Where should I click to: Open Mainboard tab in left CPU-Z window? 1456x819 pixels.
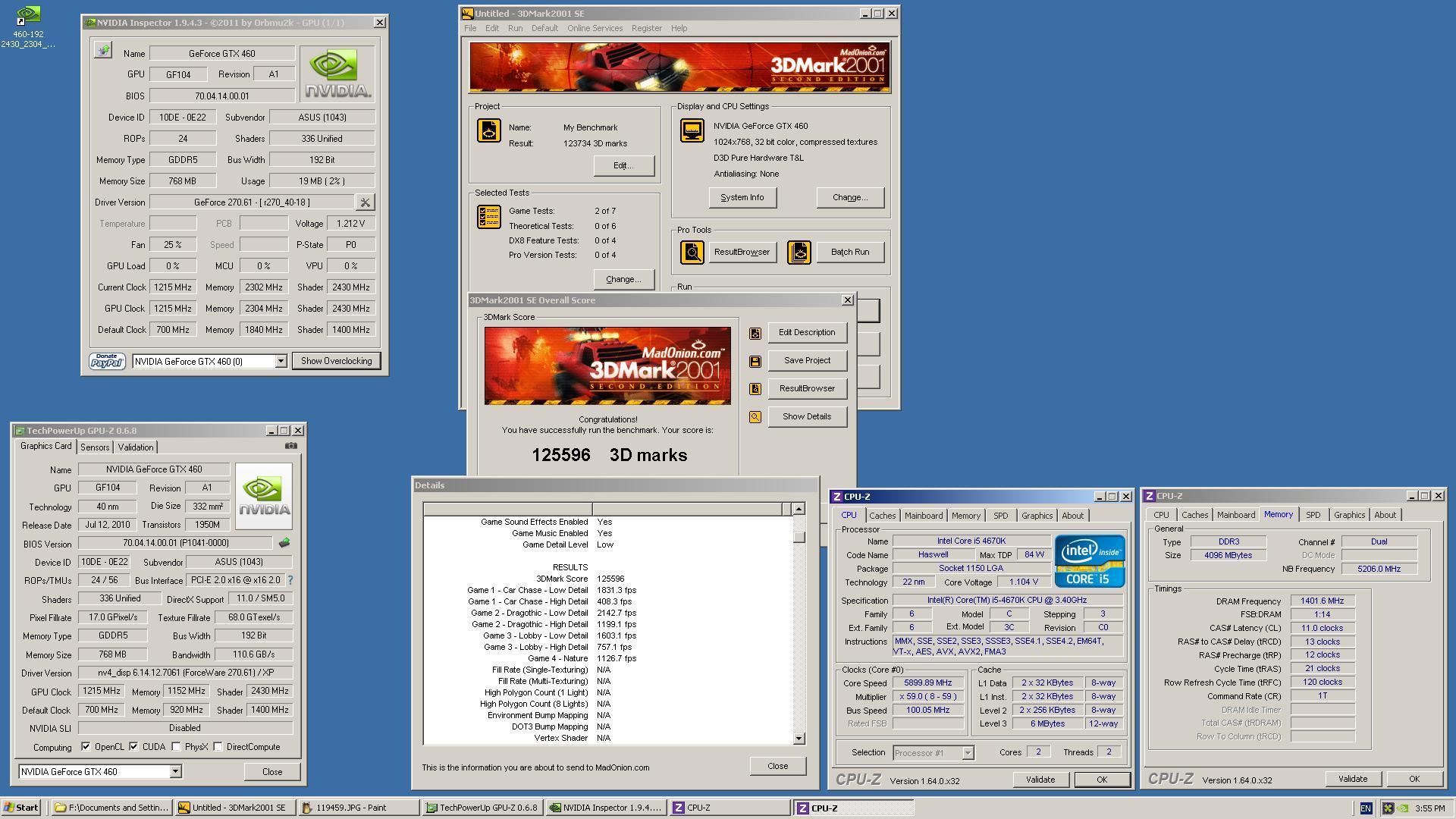(923, 516)
